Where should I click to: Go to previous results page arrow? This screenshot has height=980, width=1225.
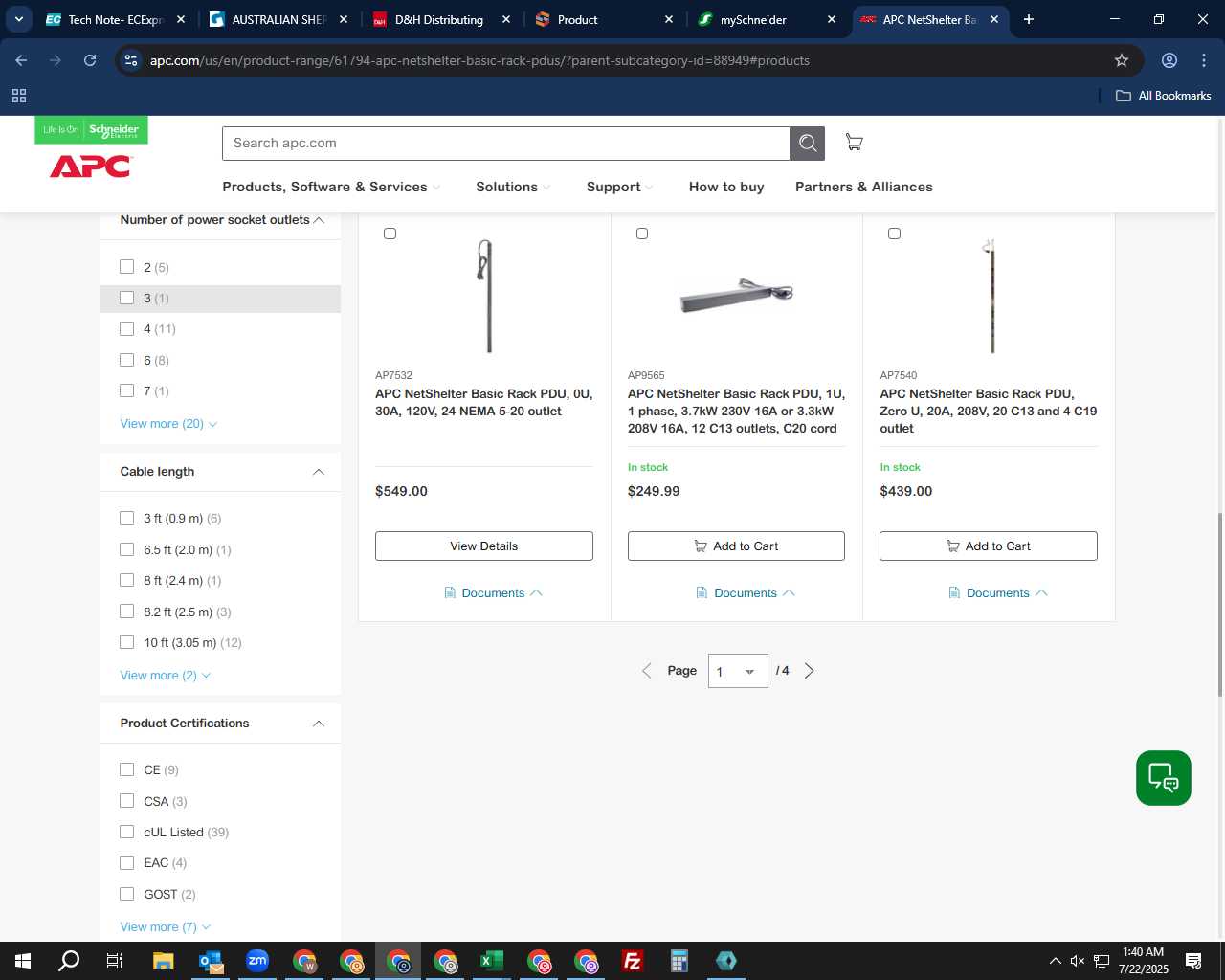[x=646, y=671]
